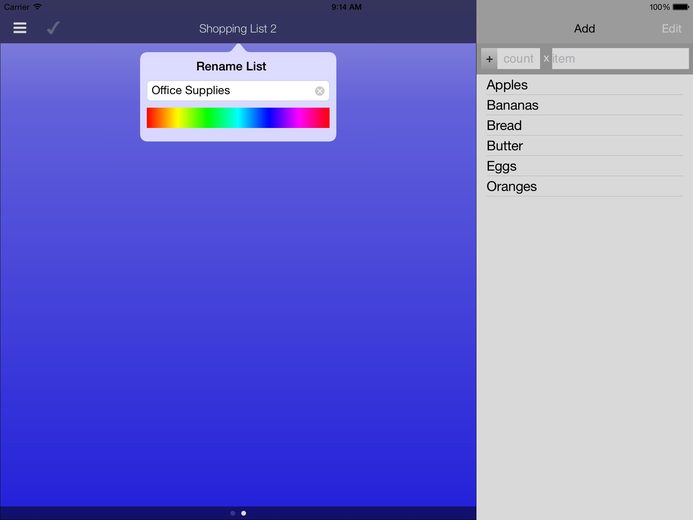The width and height of the screenshot is (693, 520).
Task: Tap the checkmark icon in the top bar
Action: (x=53, y=28)
